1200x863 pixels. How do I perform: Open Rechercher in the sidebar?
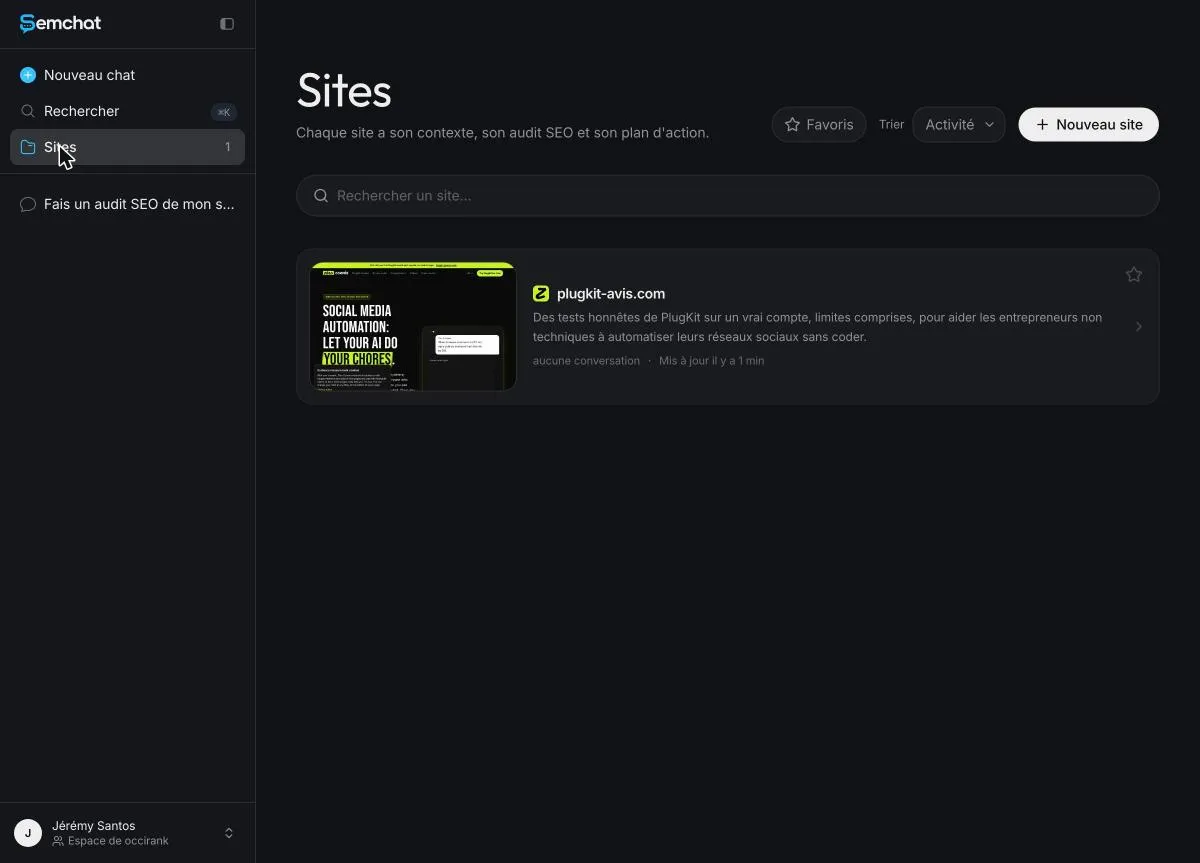[127, 111]
